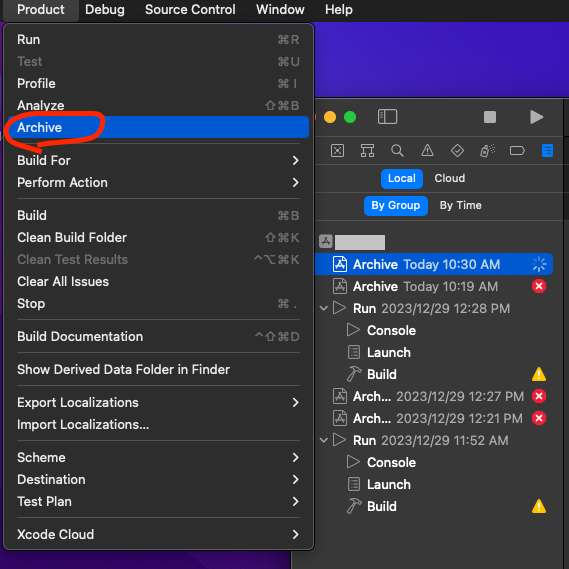The image size is (569, 569).
Task: Switch to By Group sorting
Action: 396,206
